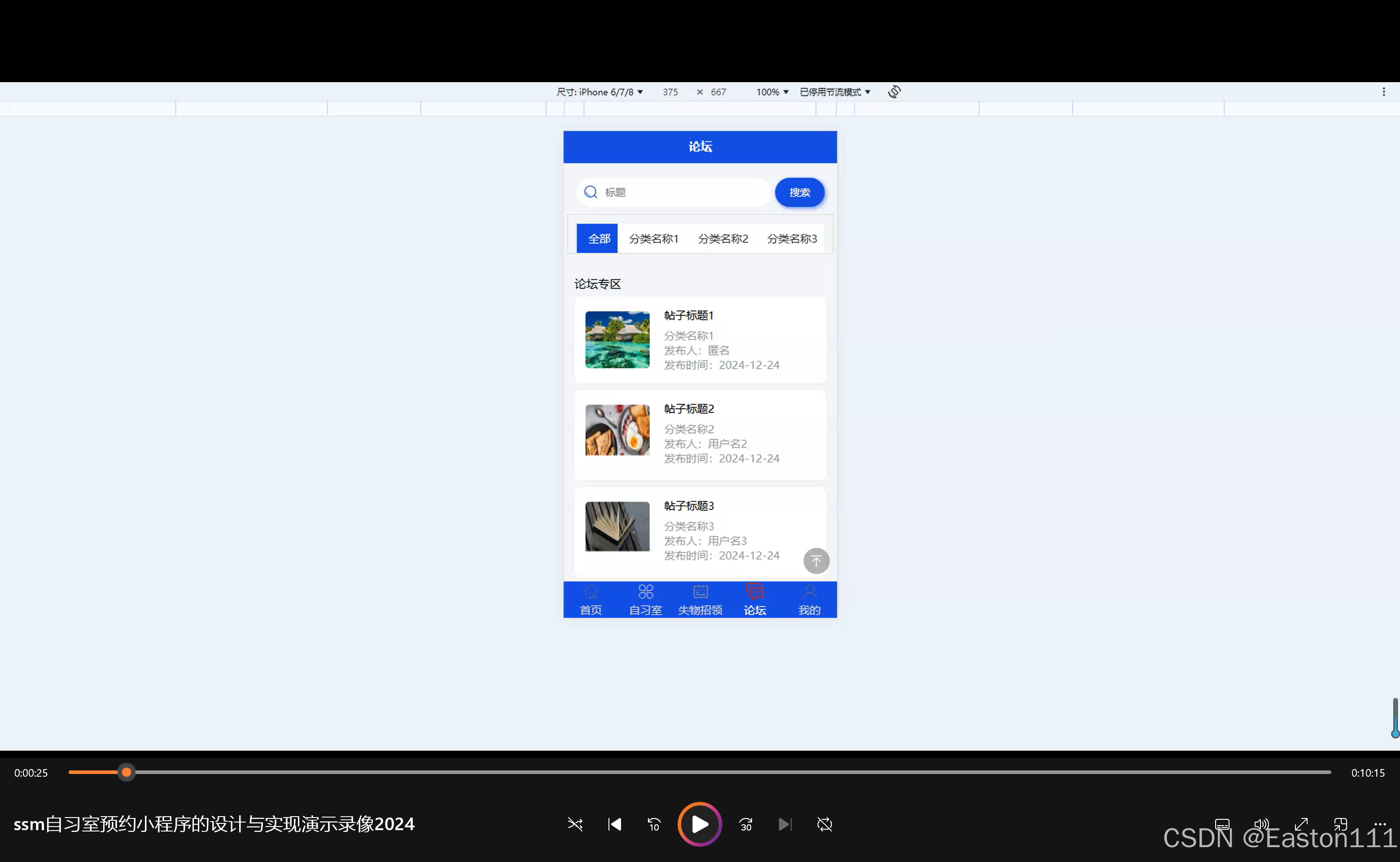Image resolution: width=1400 pixels, height=862 pixels.
Task: Click the 搜索 search button
Action: click(x=799, y=192)
